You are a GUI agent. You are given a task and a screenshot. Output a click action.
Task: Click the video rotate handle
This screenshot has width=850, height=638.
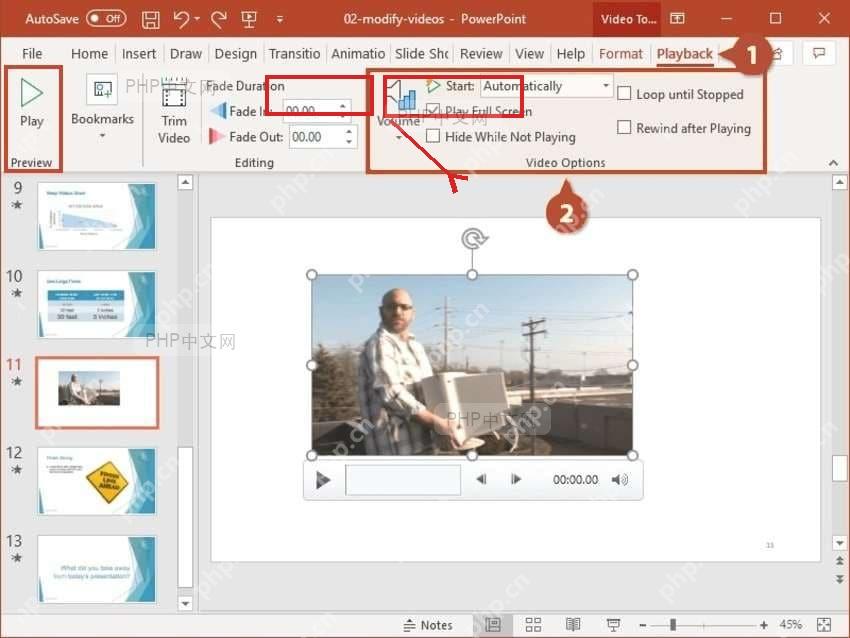474,239
